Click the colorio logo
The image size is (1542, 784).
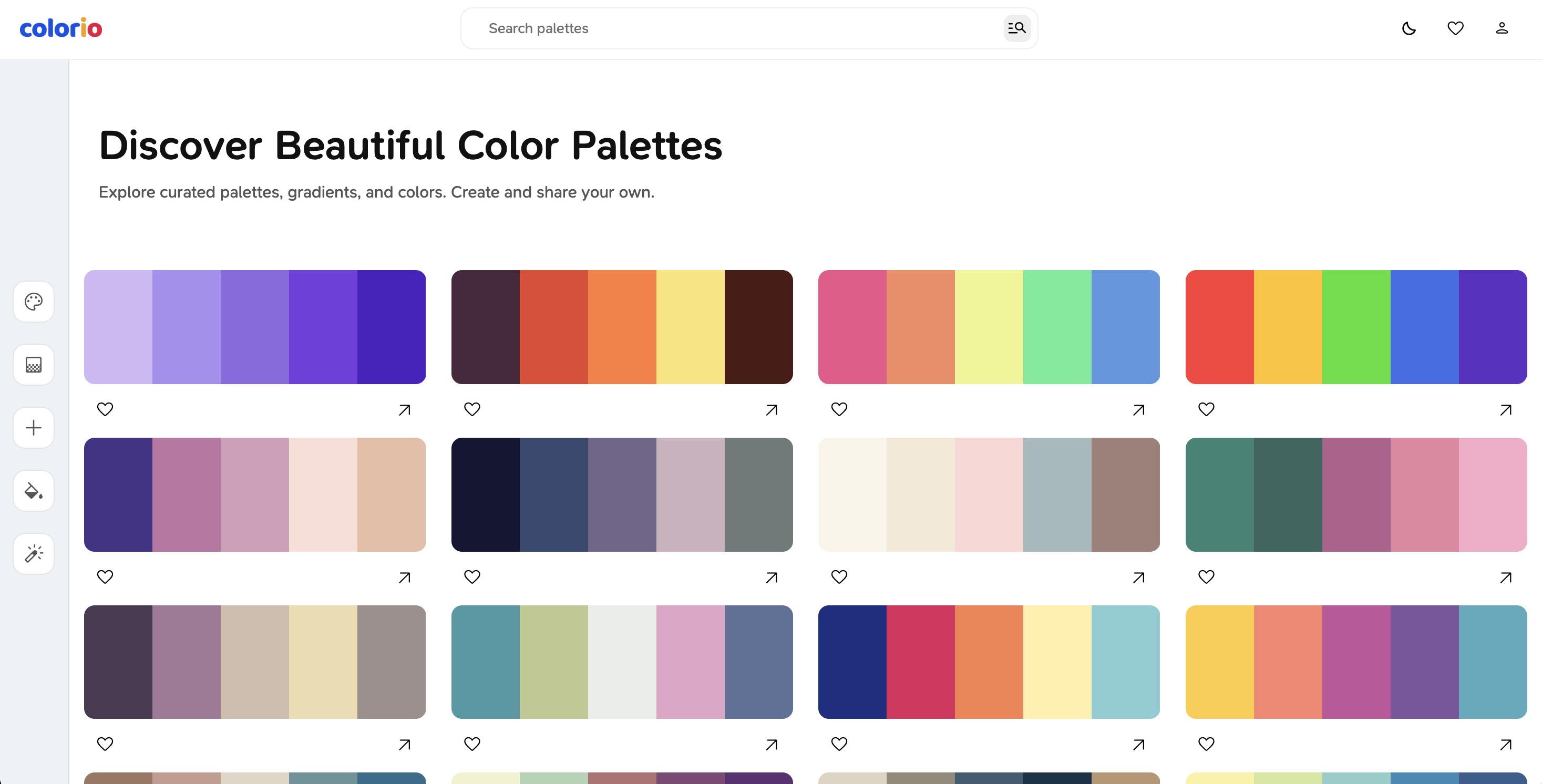tap(61, 28)
